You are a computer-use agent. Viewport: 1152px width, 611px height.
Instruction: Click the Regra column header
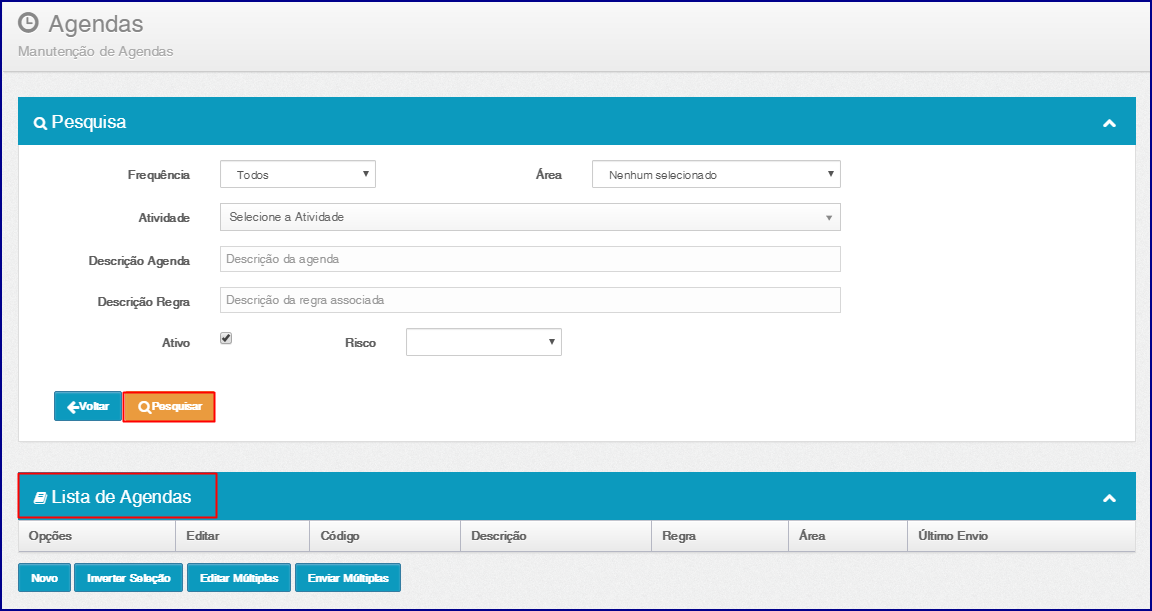719,536
